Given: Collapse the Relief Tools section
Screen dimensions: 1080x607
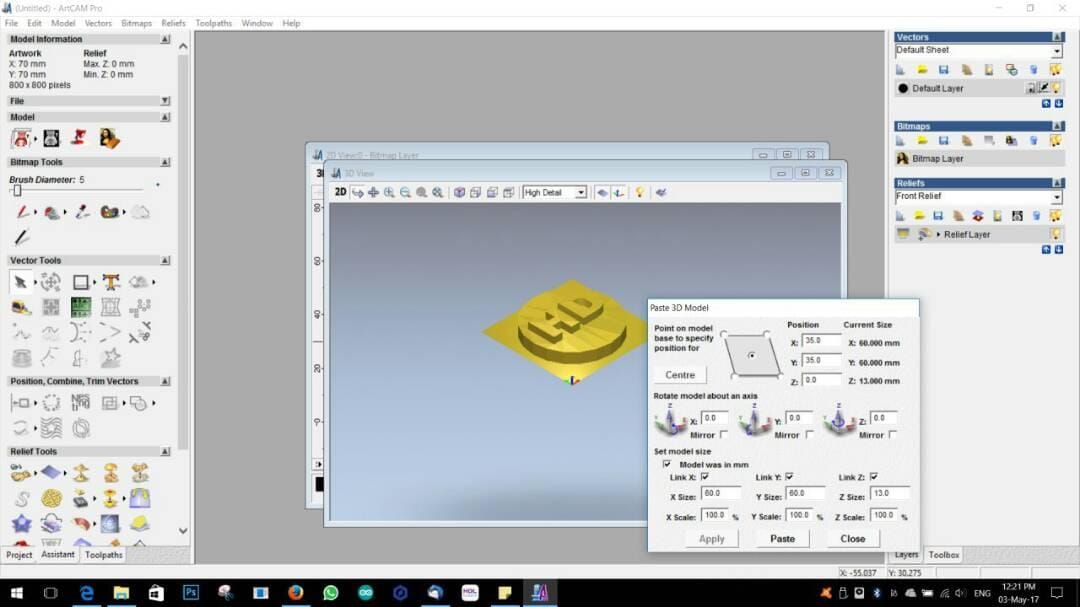Looking at the screenshot, I should pyautogui.click(x=165, y=451).
